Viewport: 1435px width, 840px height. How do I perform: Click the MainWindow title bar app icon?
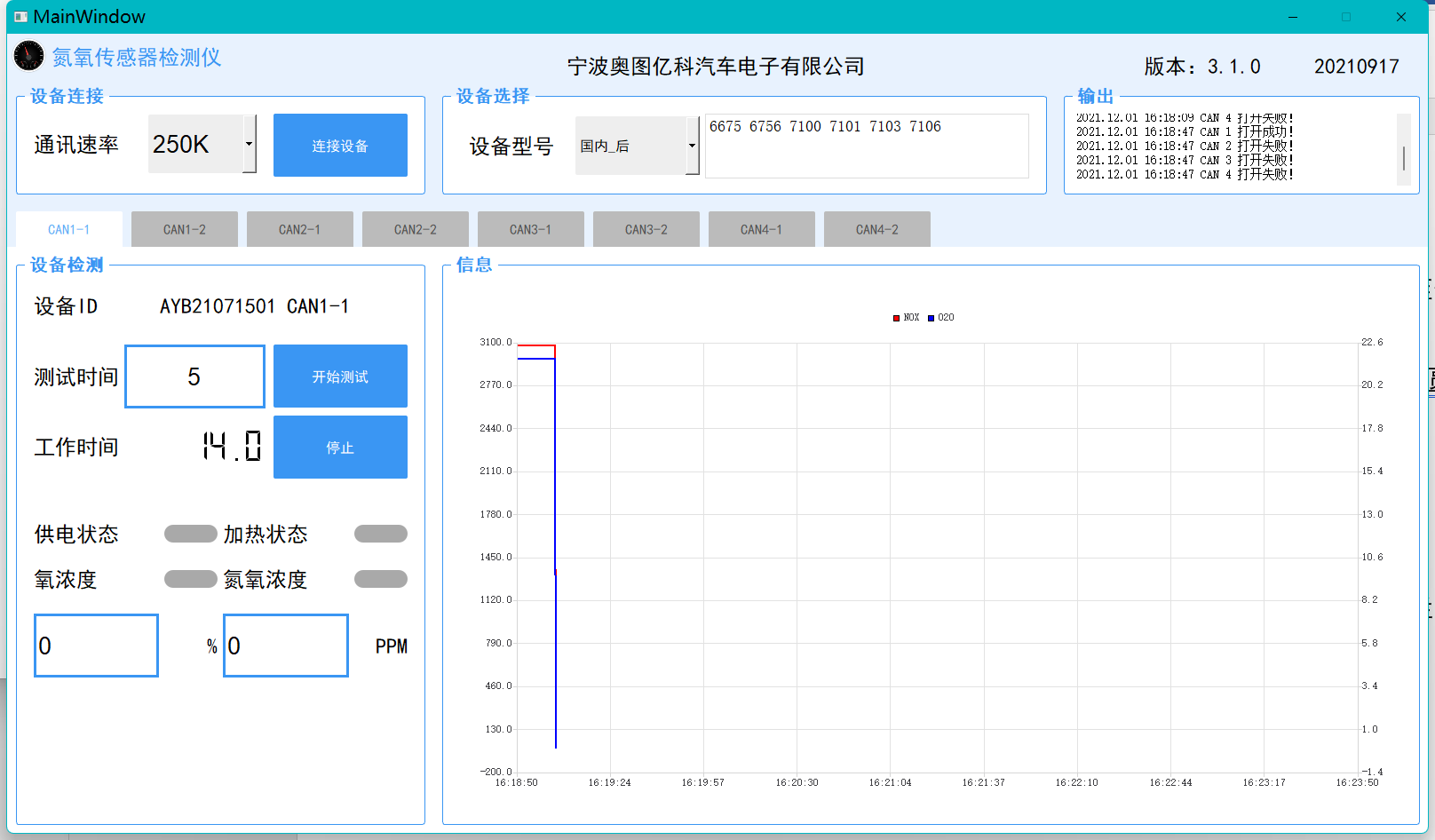20,17
